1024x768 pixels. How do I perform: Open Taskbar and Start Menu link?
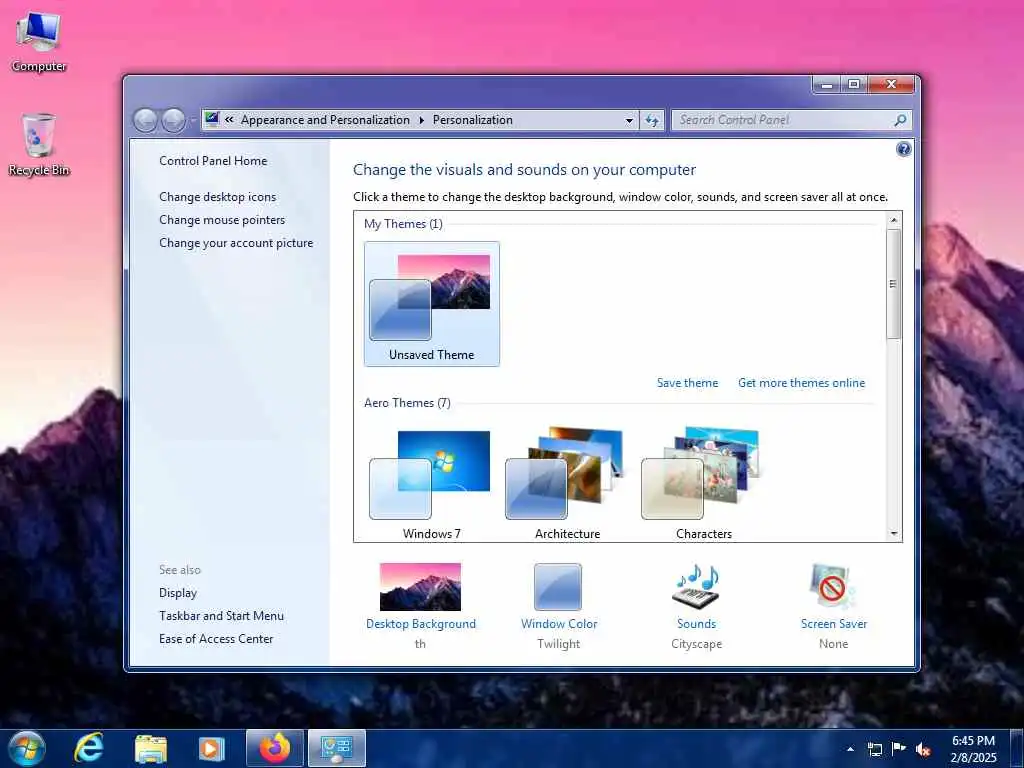tap(221, 615)
